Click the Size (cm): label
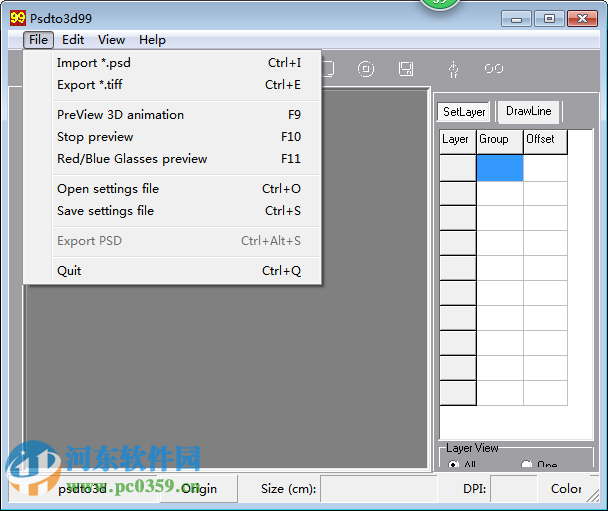This screenshot has width=608, height=511. click(288, 489)
